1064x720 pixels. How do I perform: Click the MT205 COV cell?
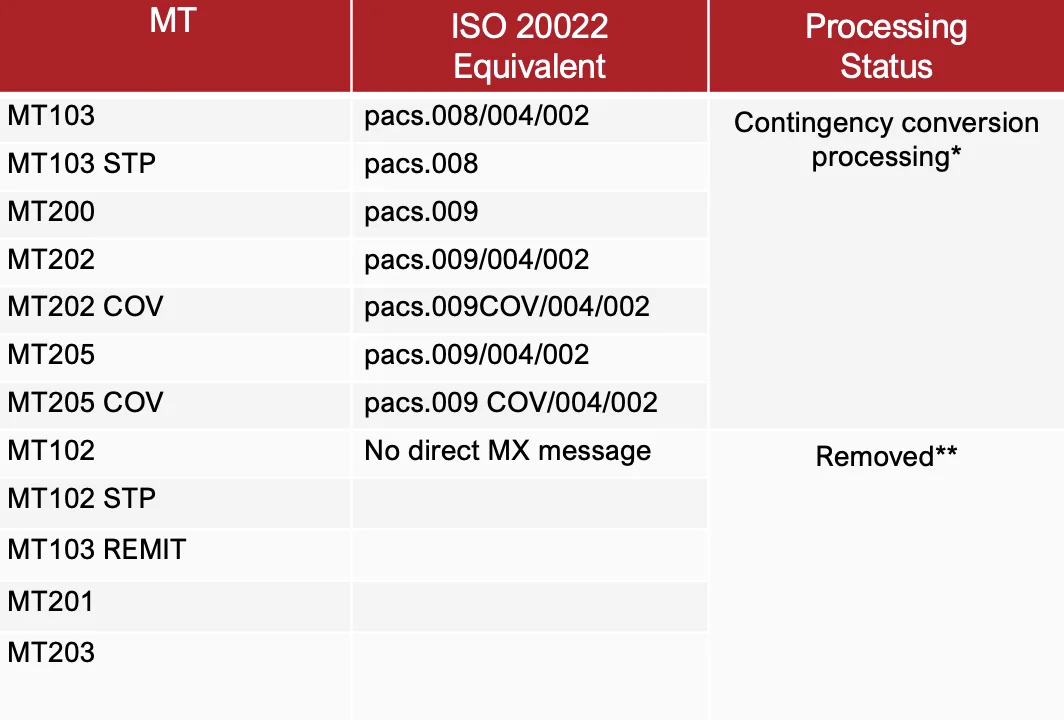click(x=85, y=402)
